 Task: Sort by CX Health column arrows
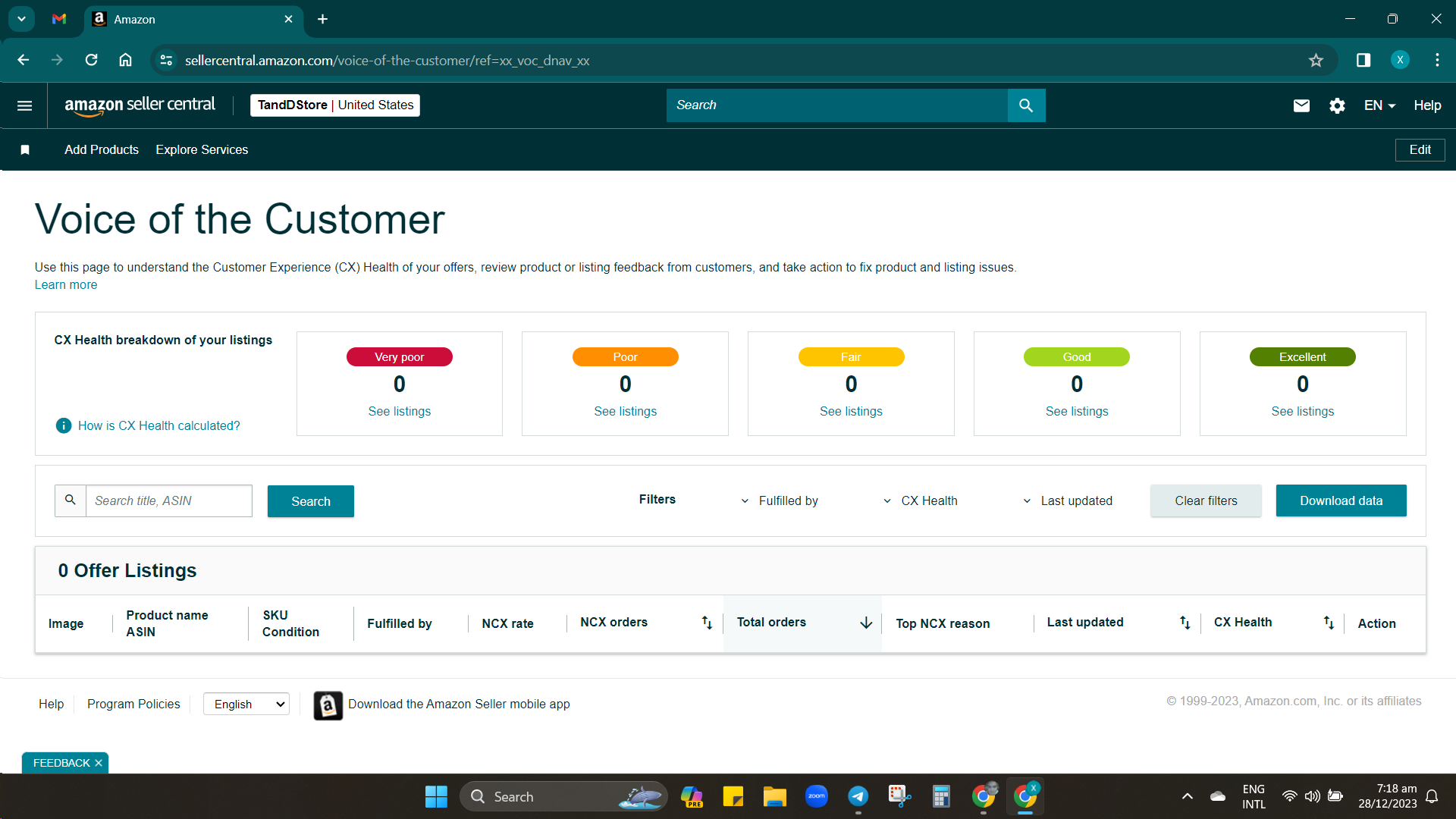click(1329, 623)
